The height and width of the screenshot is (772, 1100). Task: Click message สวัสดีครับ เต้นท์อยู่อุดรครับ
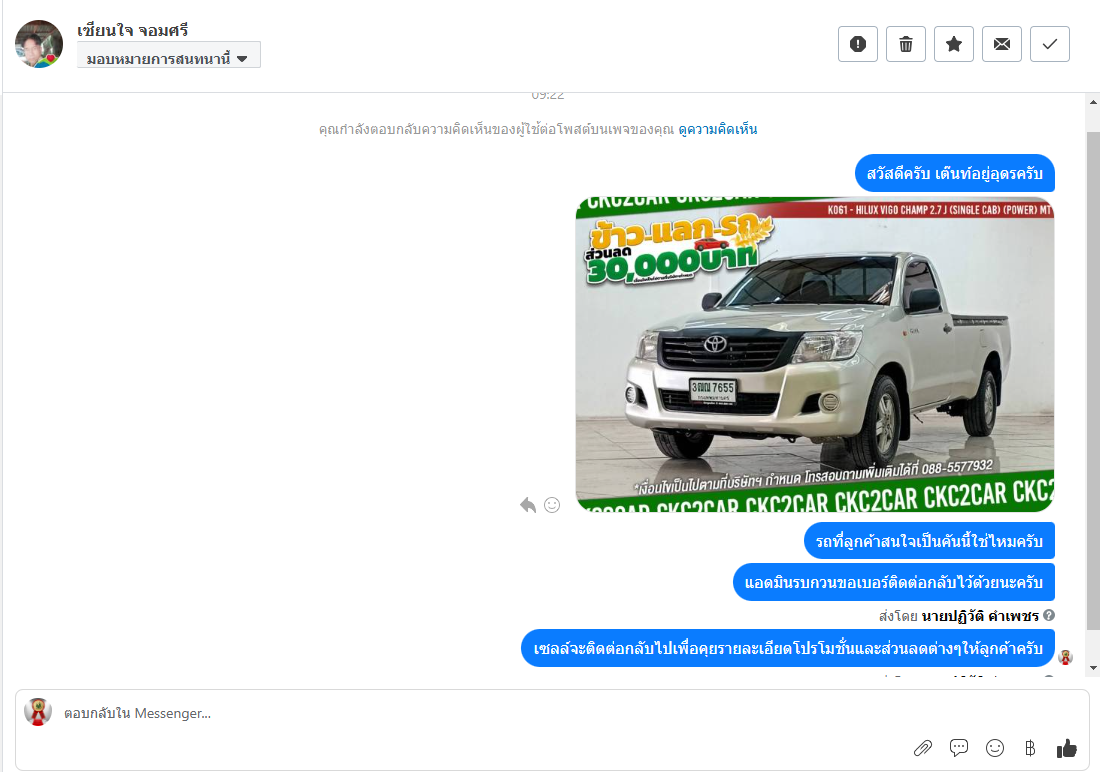pyautogui.click(x=955, y=173)
